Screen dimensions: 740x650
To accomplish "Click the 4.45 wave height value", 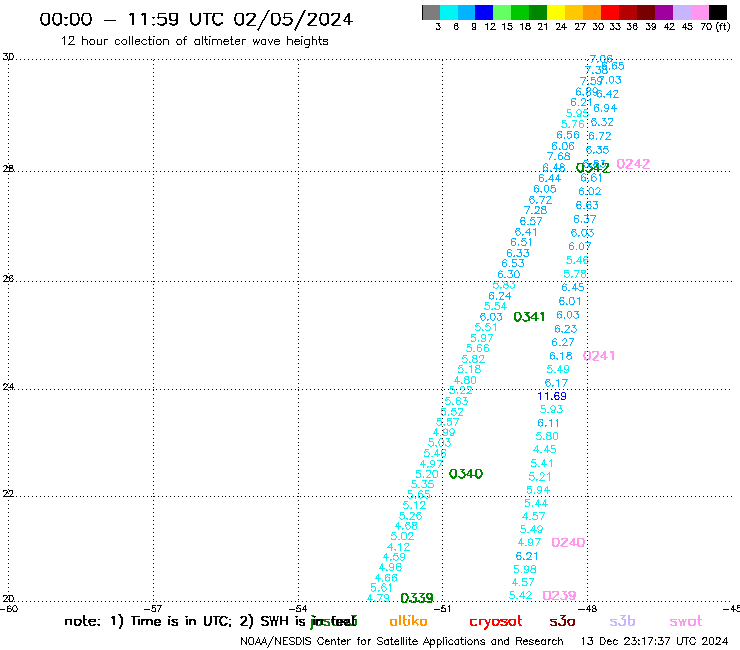I will (x=545, y=449).
